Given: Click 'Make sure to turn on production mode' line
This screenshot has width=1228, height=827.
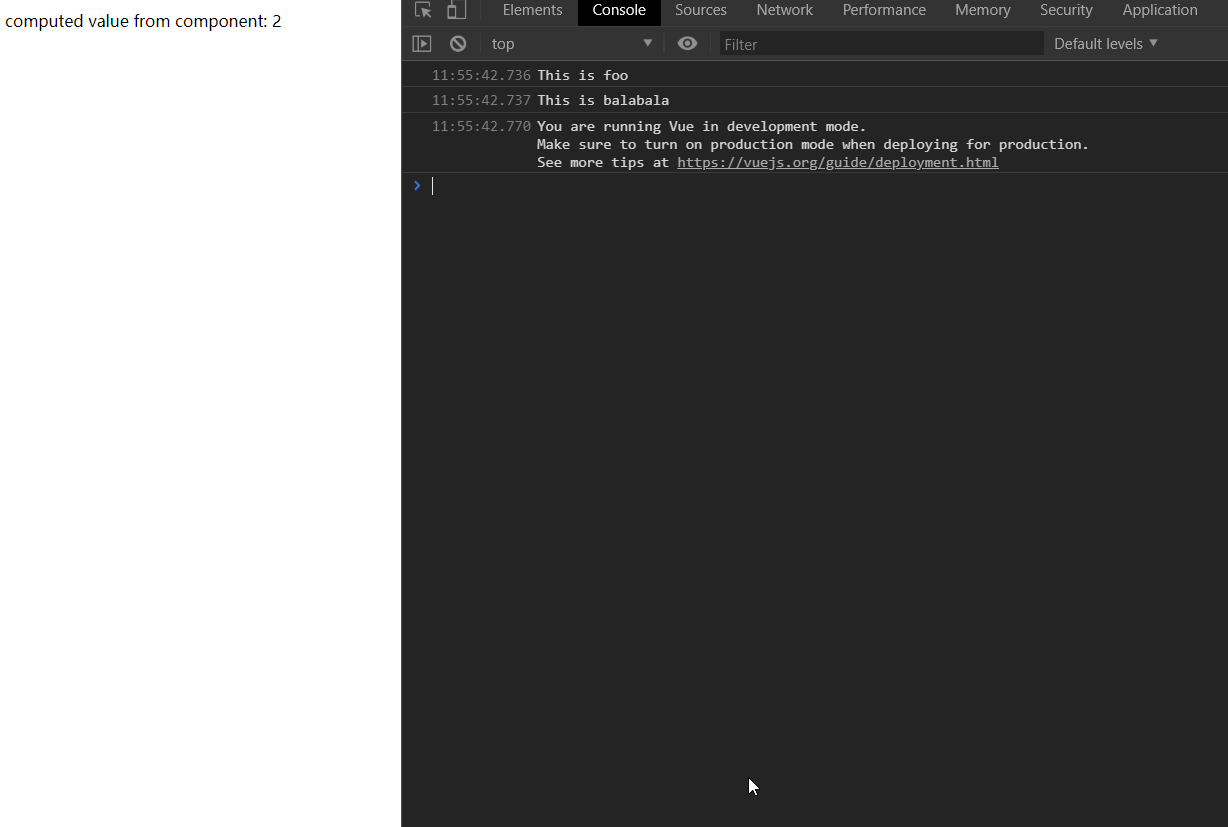Looking at the screenshot, I should coord(813,145).
